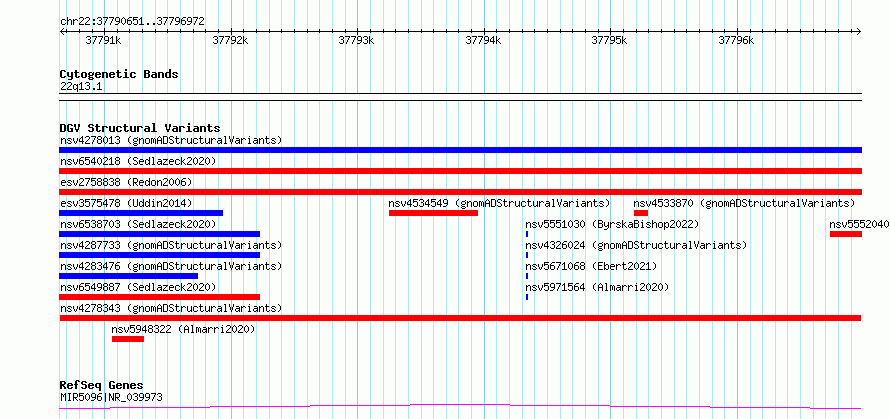Select the nsv4278013 (gnomADStructuralVariants) label
This screenshot has width=890, height=419.
pos(171,140)
